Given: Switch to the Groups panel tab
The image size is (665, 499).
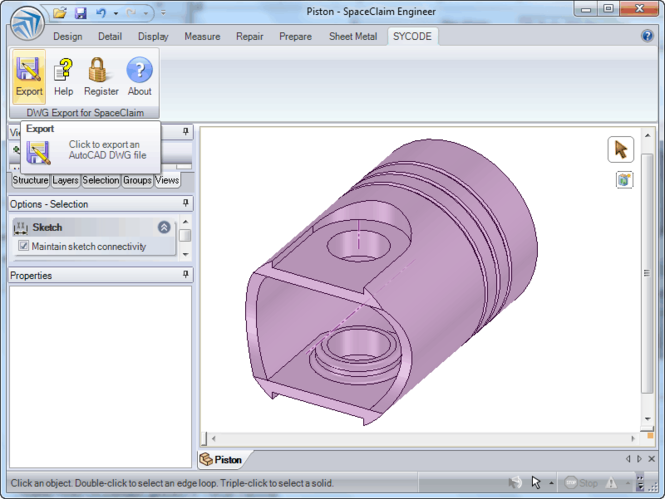Looking at the screenshot, I should click(137, 180).
